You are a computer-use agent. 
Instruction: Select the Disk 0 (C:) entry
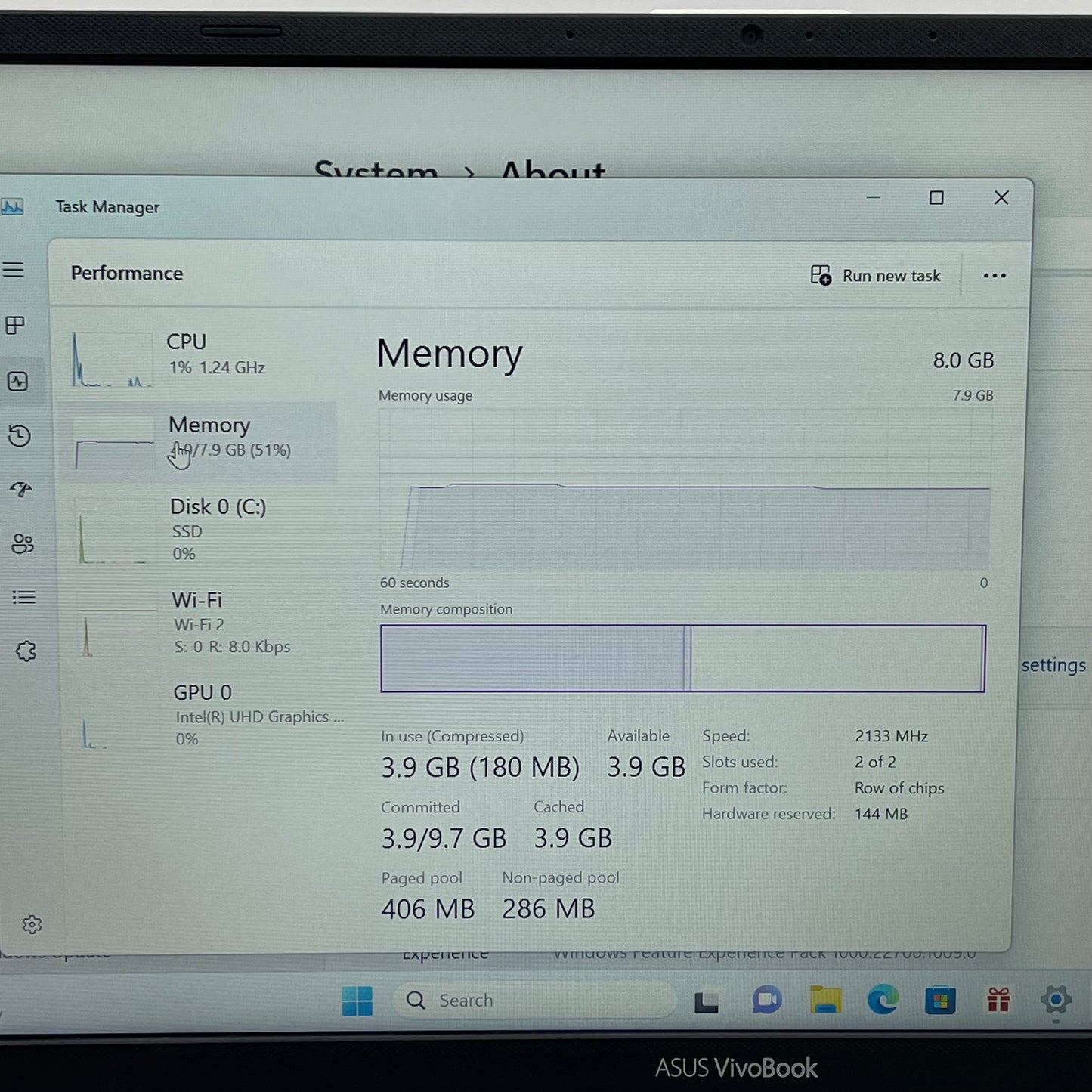tap(201, 530)
